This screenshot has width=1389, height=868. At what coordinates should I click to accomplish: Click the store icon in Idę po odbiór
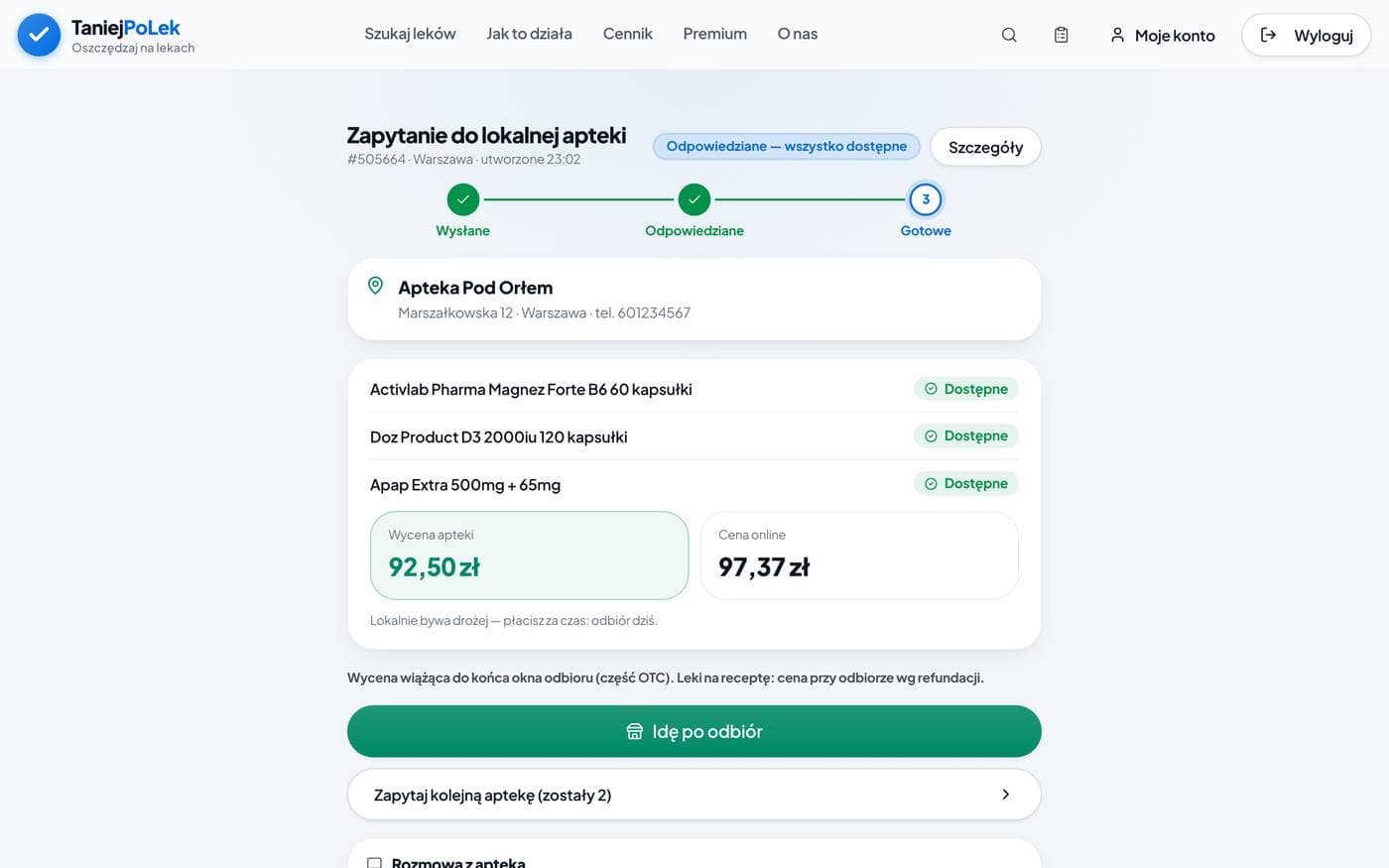pos(635,731)
